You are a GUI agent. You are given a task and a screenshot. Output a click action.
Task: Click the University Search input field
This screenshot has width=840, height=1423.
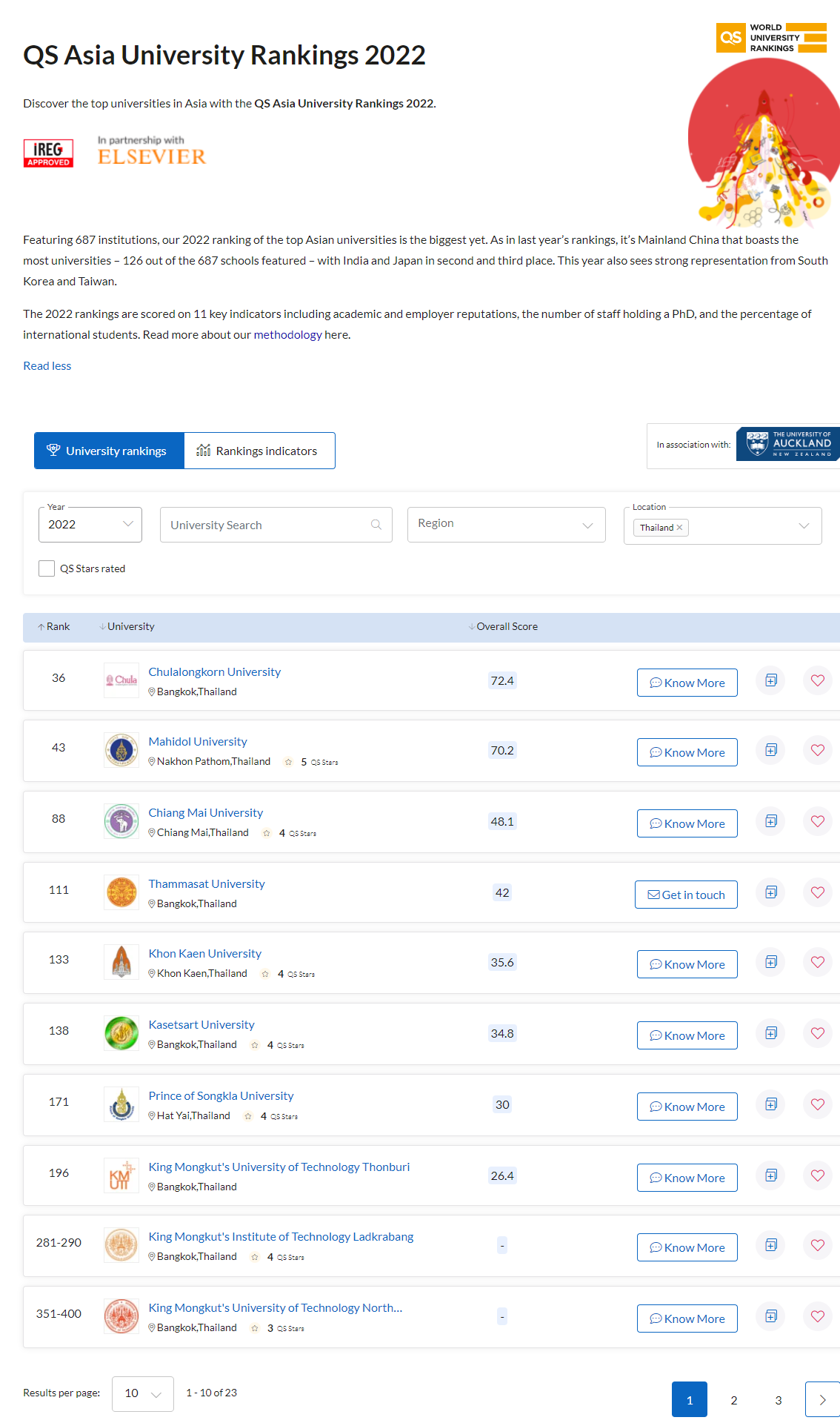[276, 525]
